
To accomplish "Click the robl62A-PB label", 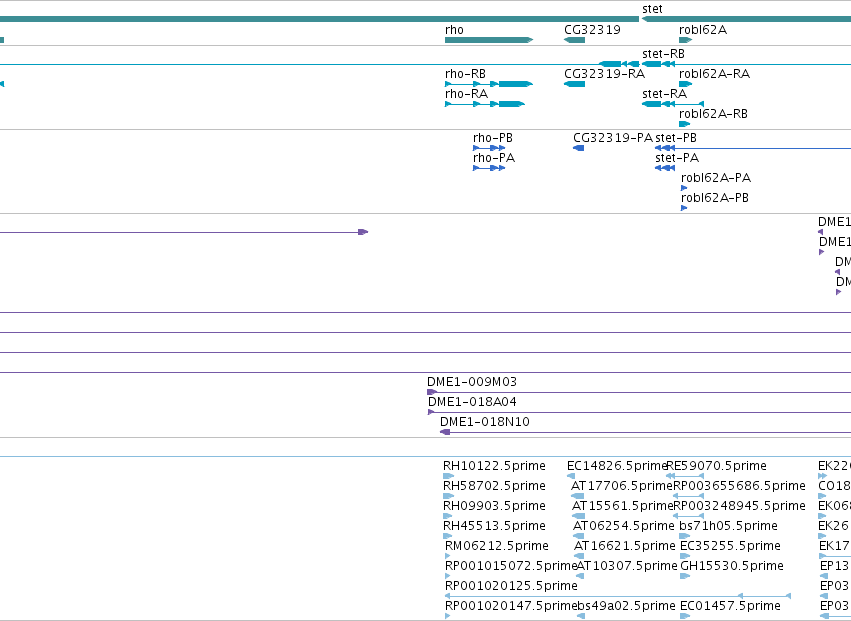I will pyautogui.click(x=715, y=198).
